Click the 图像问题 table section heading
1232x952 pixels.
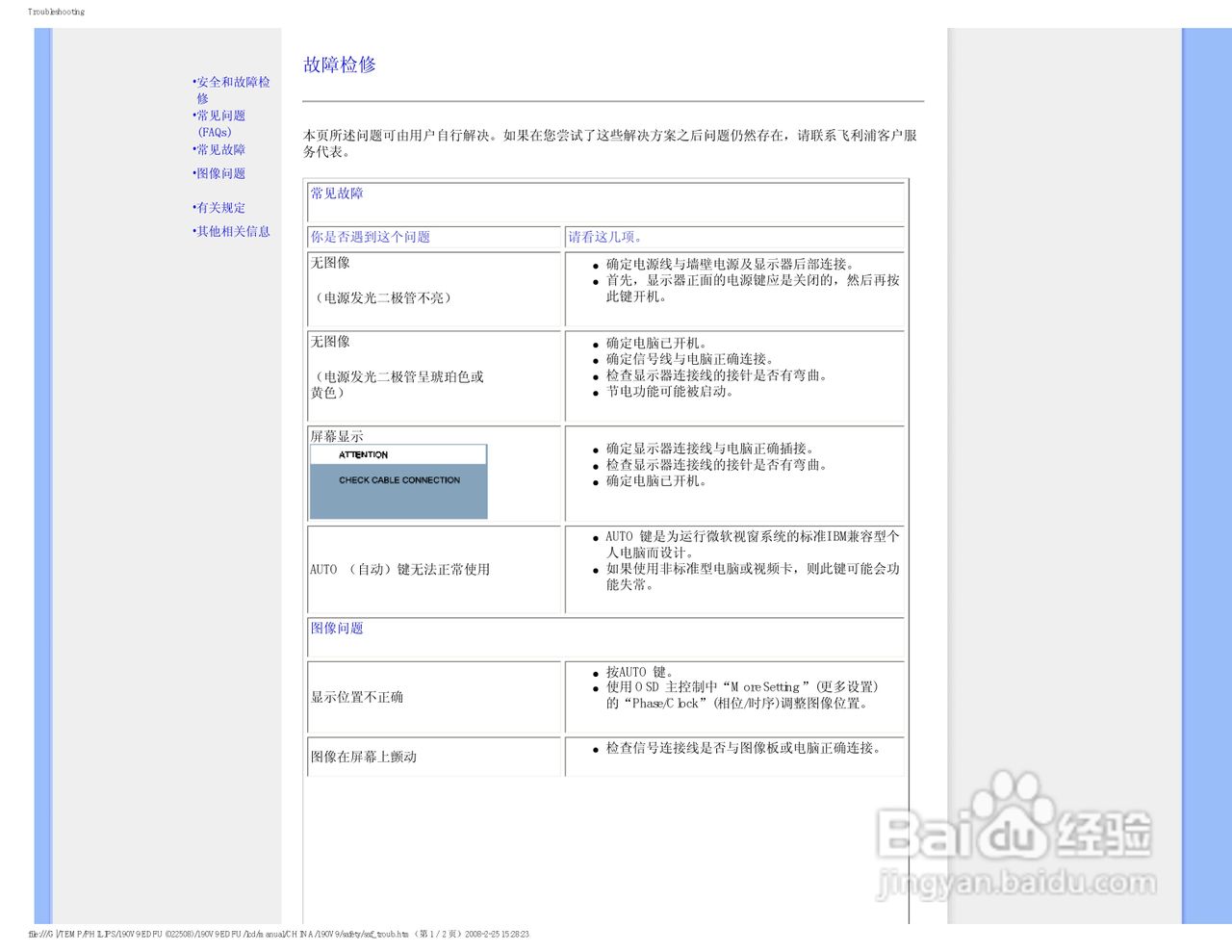coord(336,628)
